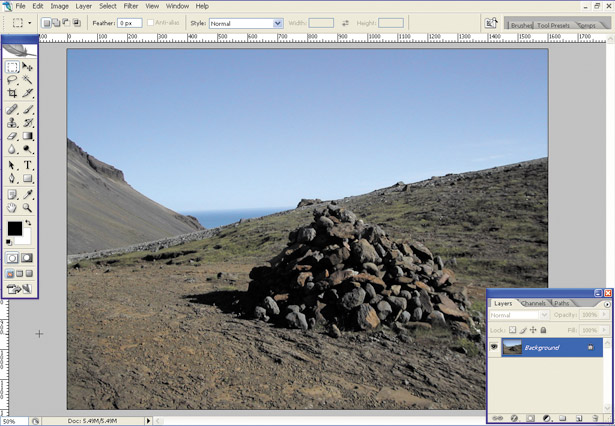Choose Standard screen mode button

(x=10, y=273)
